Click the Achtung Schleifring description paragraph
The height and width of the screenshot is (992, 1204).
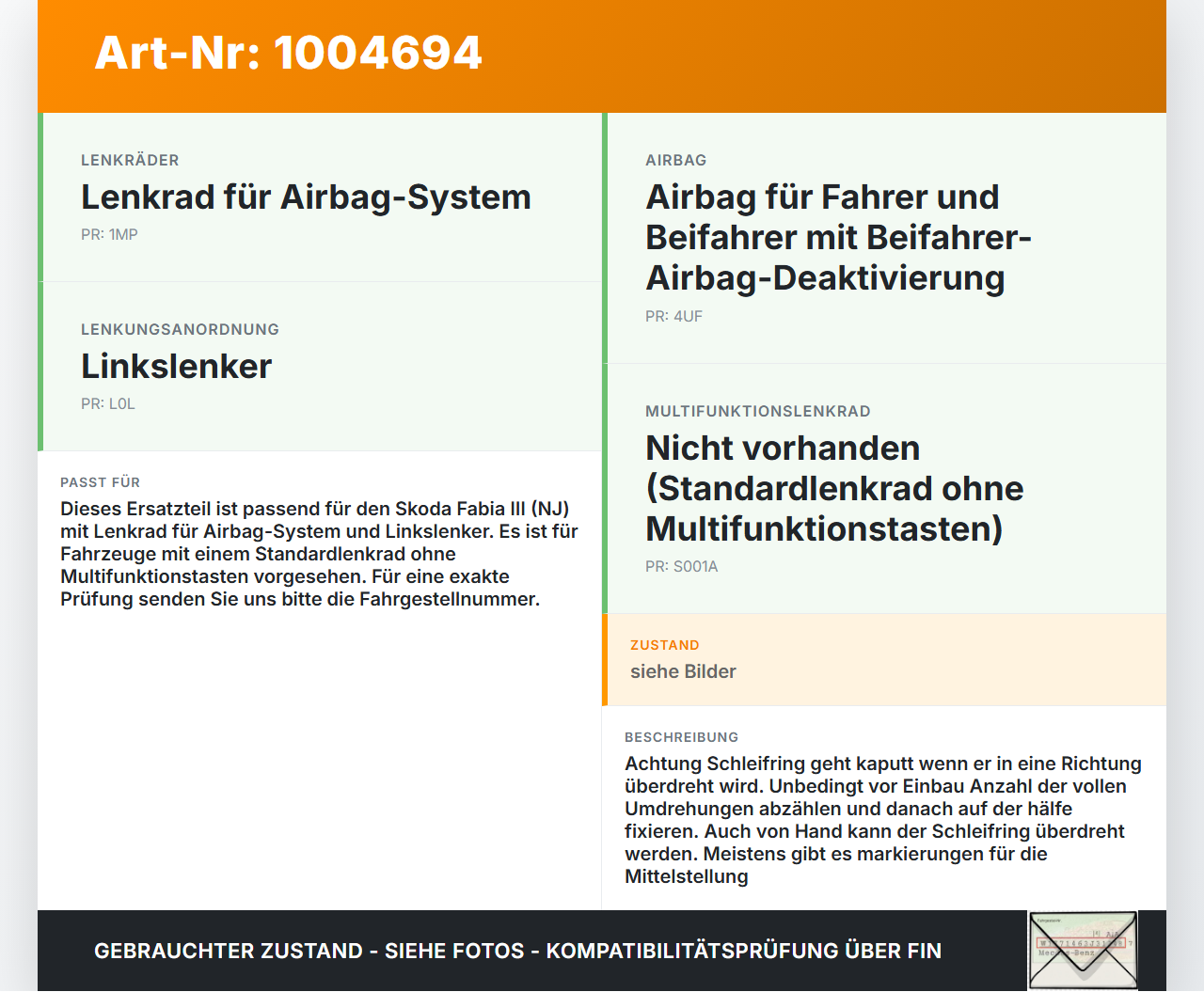tap(883, 820)
